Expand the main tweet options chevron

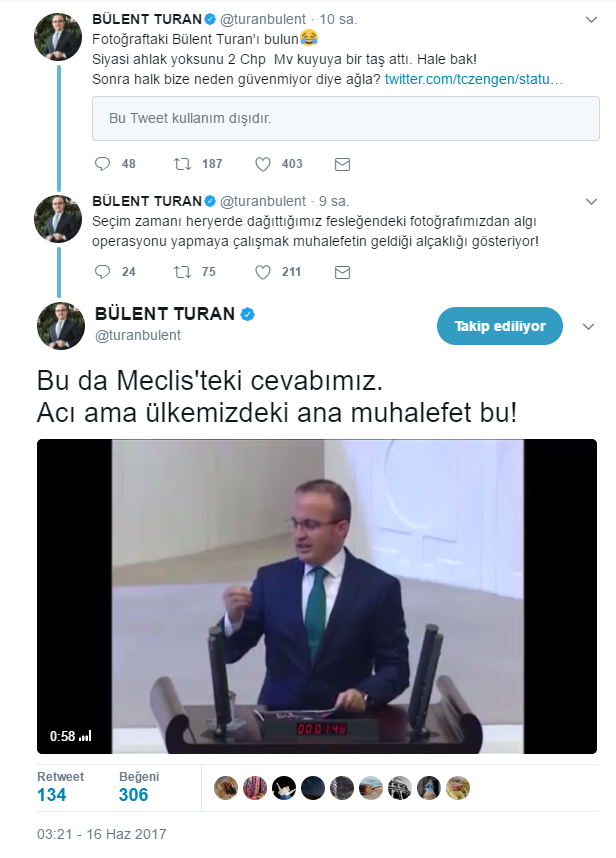589,326
